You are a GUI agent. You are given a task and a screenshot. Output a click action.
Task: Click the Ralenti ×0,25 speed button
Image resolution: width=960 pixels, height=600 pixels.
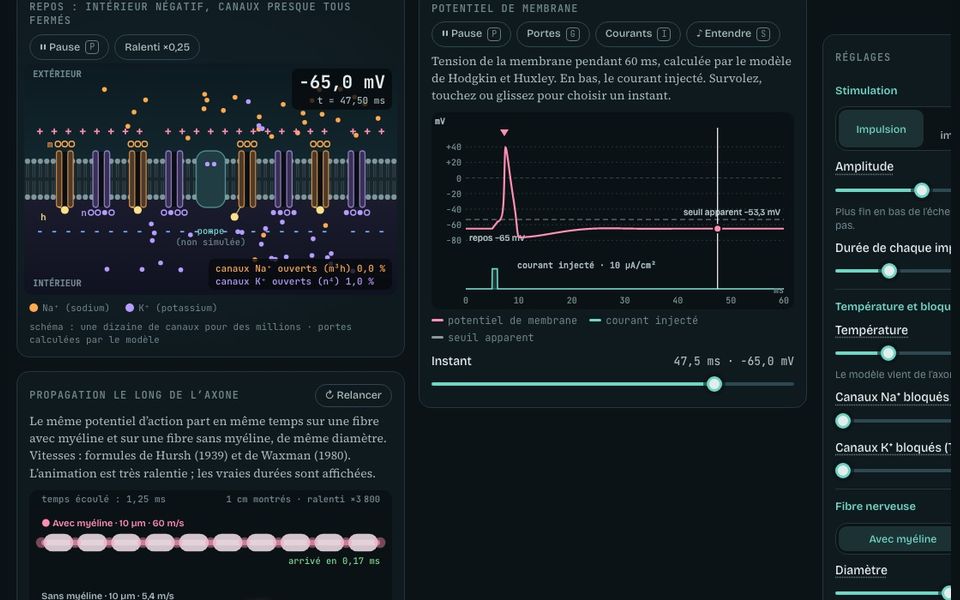pyautogui.click(x=157, y=47)
